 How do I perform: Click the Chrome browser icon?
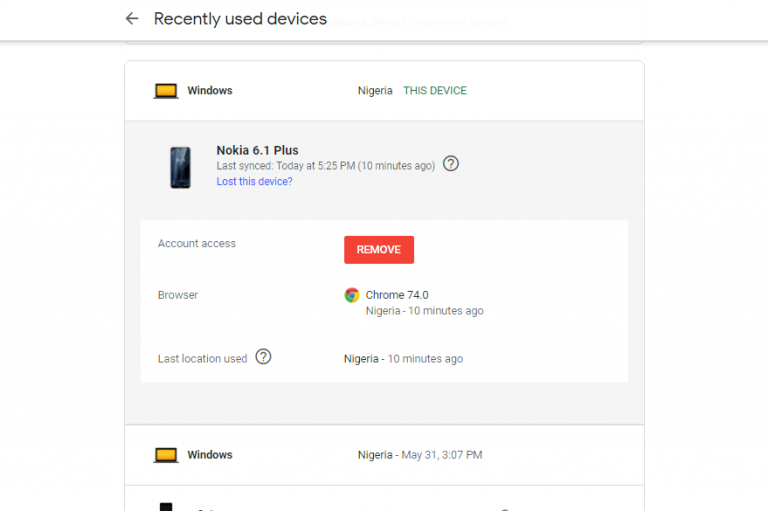click(x=352, y=295)
